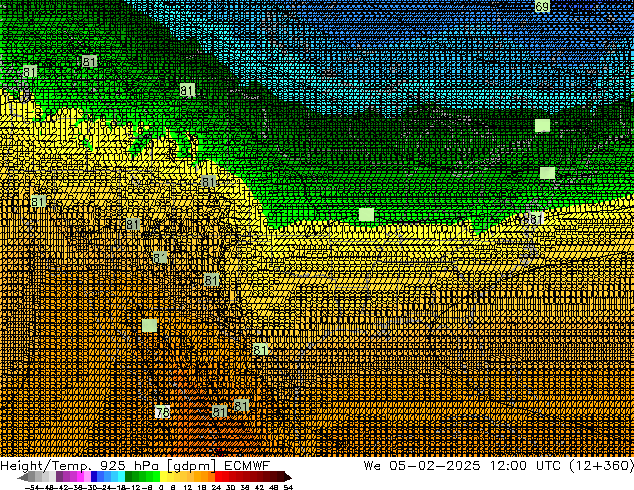Click the 12 legend value
This screenshot has height=490, width=634.
[x=188, y=488]
